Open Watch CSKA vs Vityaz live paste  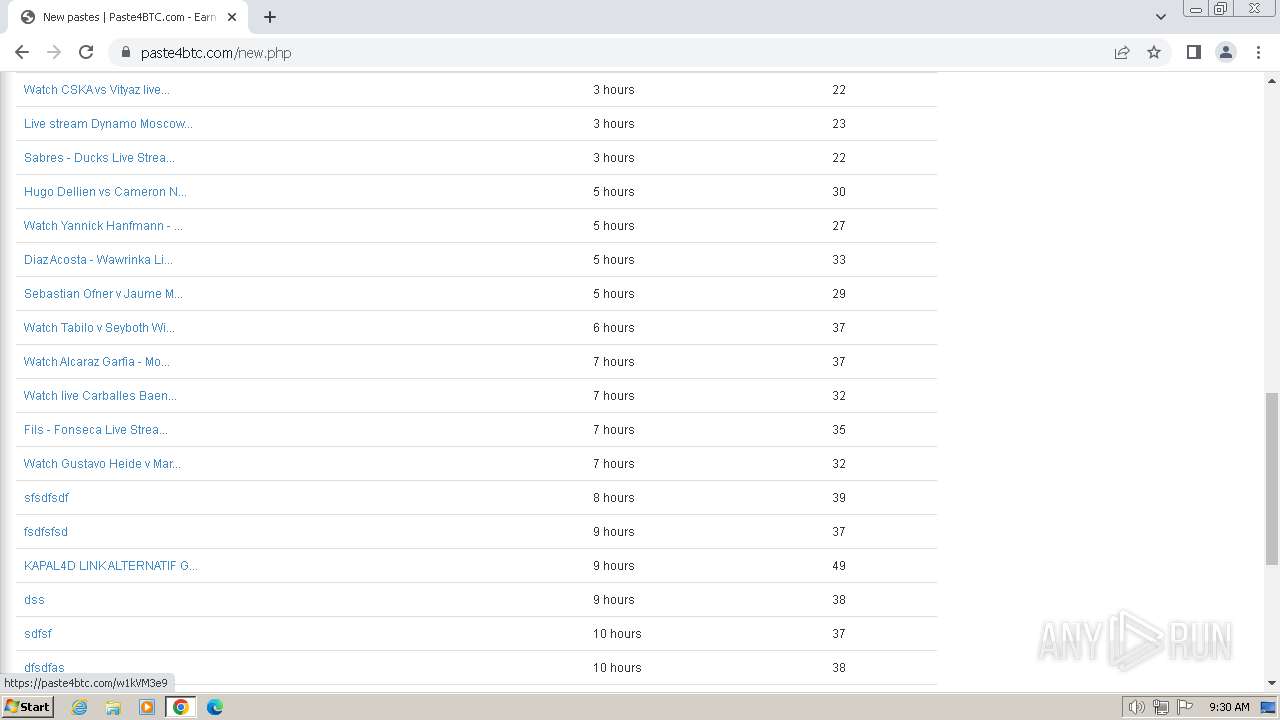pos(97,90)
